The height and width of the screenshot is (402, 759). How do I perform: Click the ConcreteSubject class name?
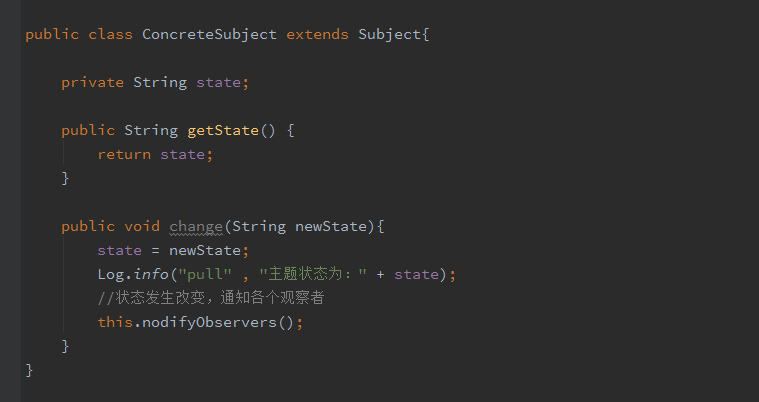209,34
